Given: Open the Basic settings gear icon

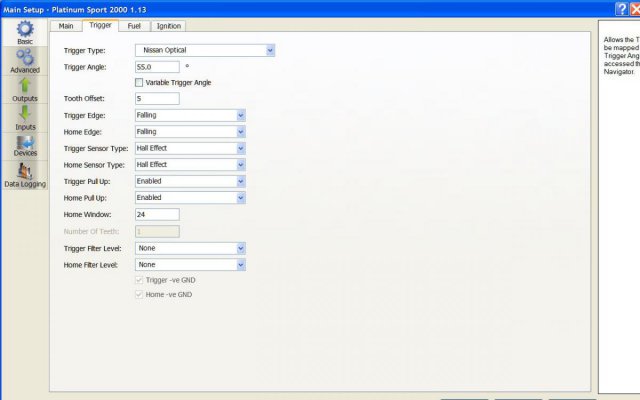Looking at the screenshot, I should tap(25, 30).
